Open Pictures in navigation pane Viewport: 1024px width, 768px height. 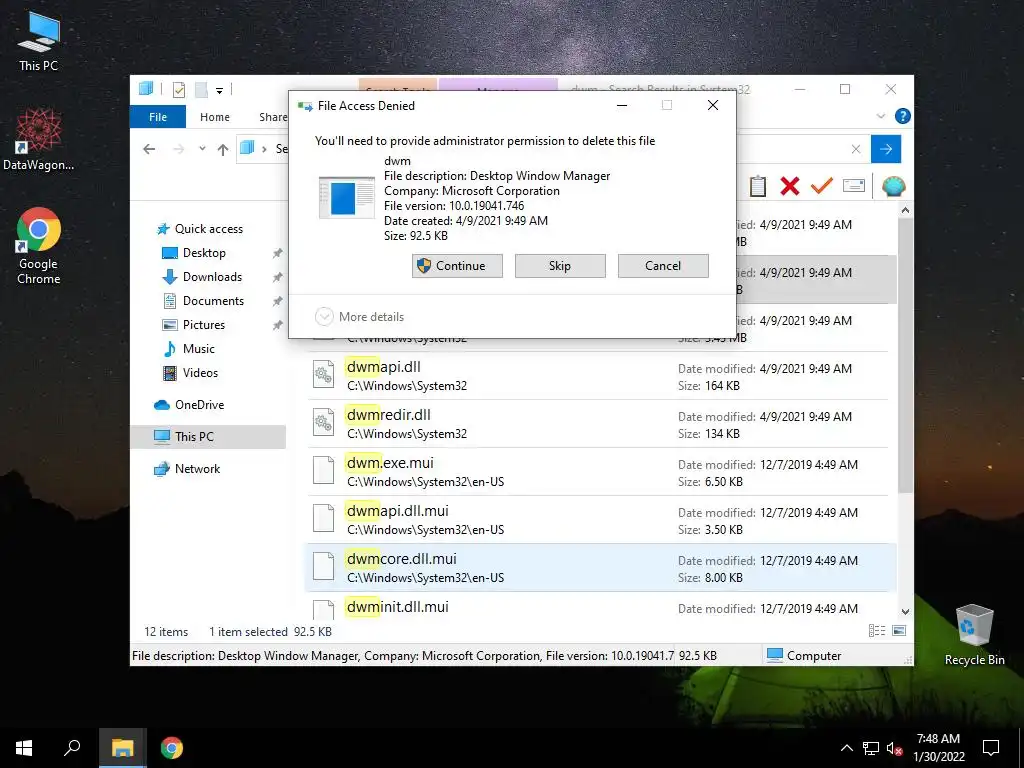click(x=193, y=325)
